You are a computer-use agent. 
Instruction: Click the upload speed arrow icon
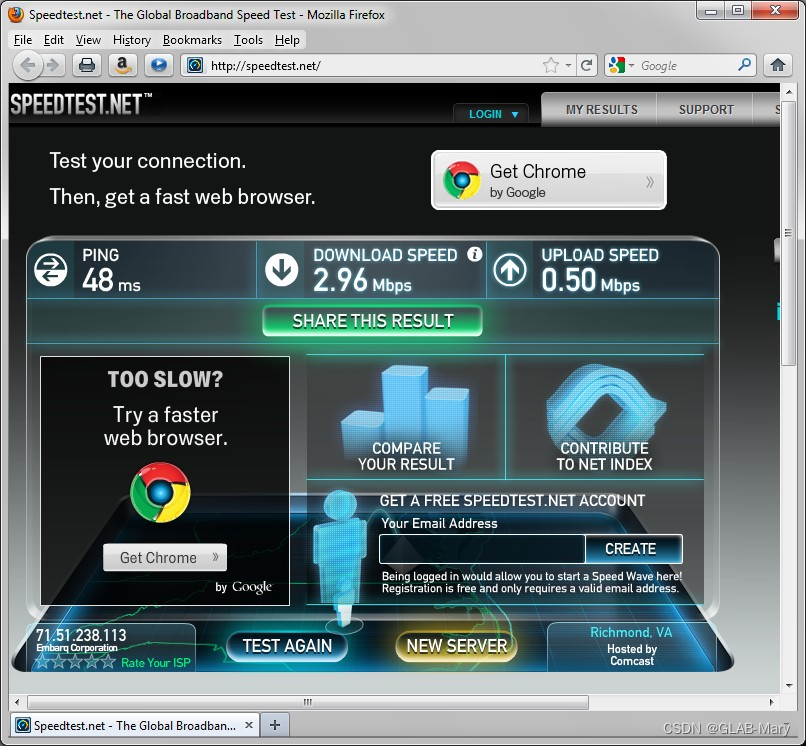(509, 270)
